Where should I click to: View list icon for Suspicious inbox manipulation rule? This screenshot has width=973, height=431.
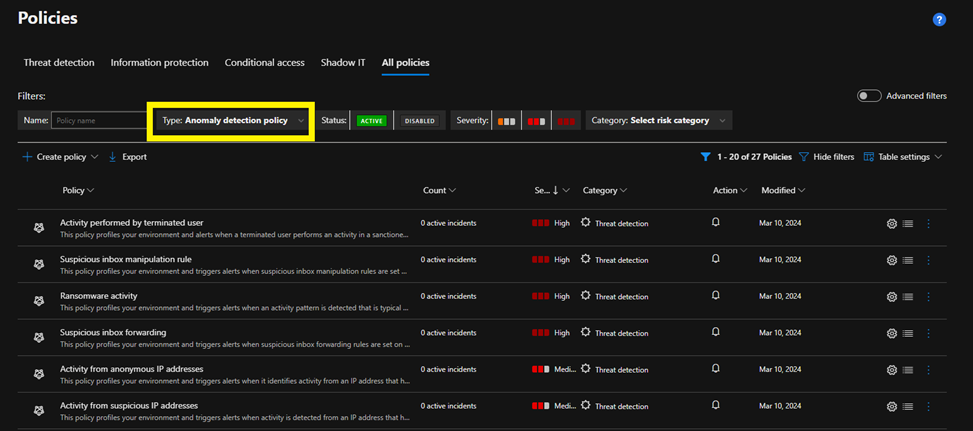click(908, 260)
